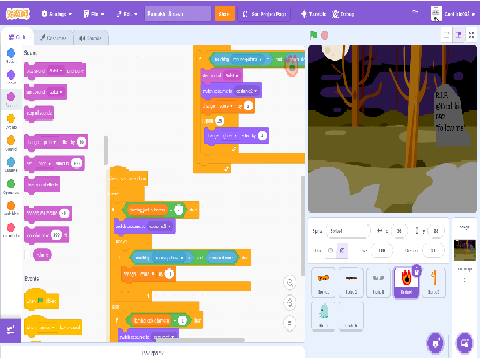Open the Tutorials lightbulb
The image size is (480, 360).
point(313,14)
